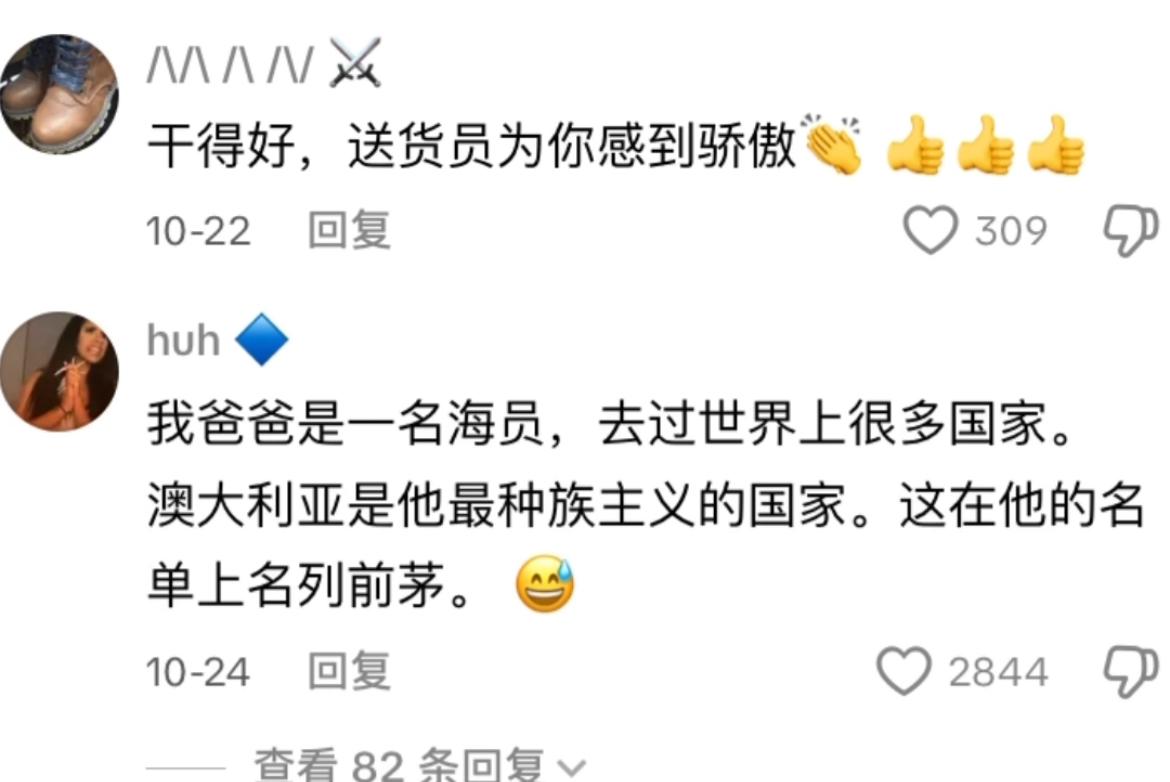Dislike huh's comment about Australia
The height and width of the screenshot is (782, 1170).
[x=1131, y=672]
